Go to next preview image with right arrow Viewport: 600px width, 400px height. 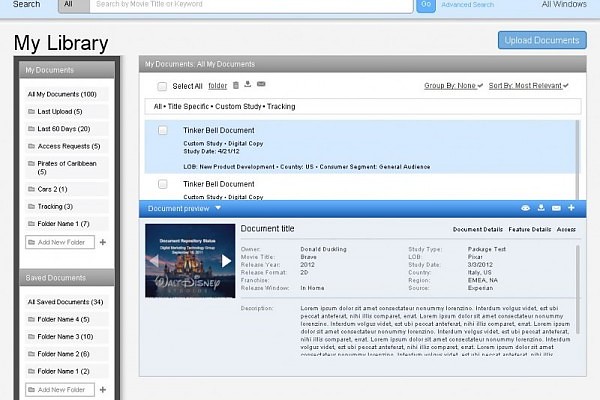pos(226,260)
